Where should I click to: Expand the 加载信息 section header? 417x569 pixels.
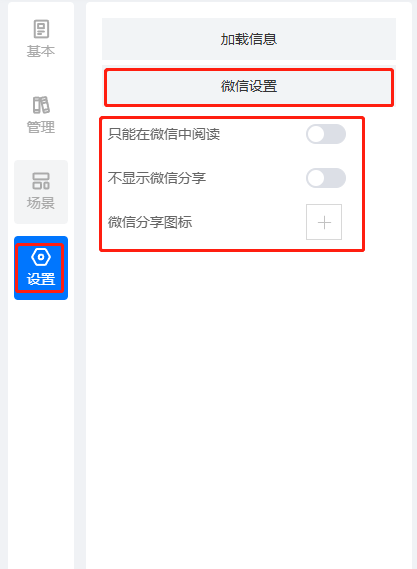249,39
